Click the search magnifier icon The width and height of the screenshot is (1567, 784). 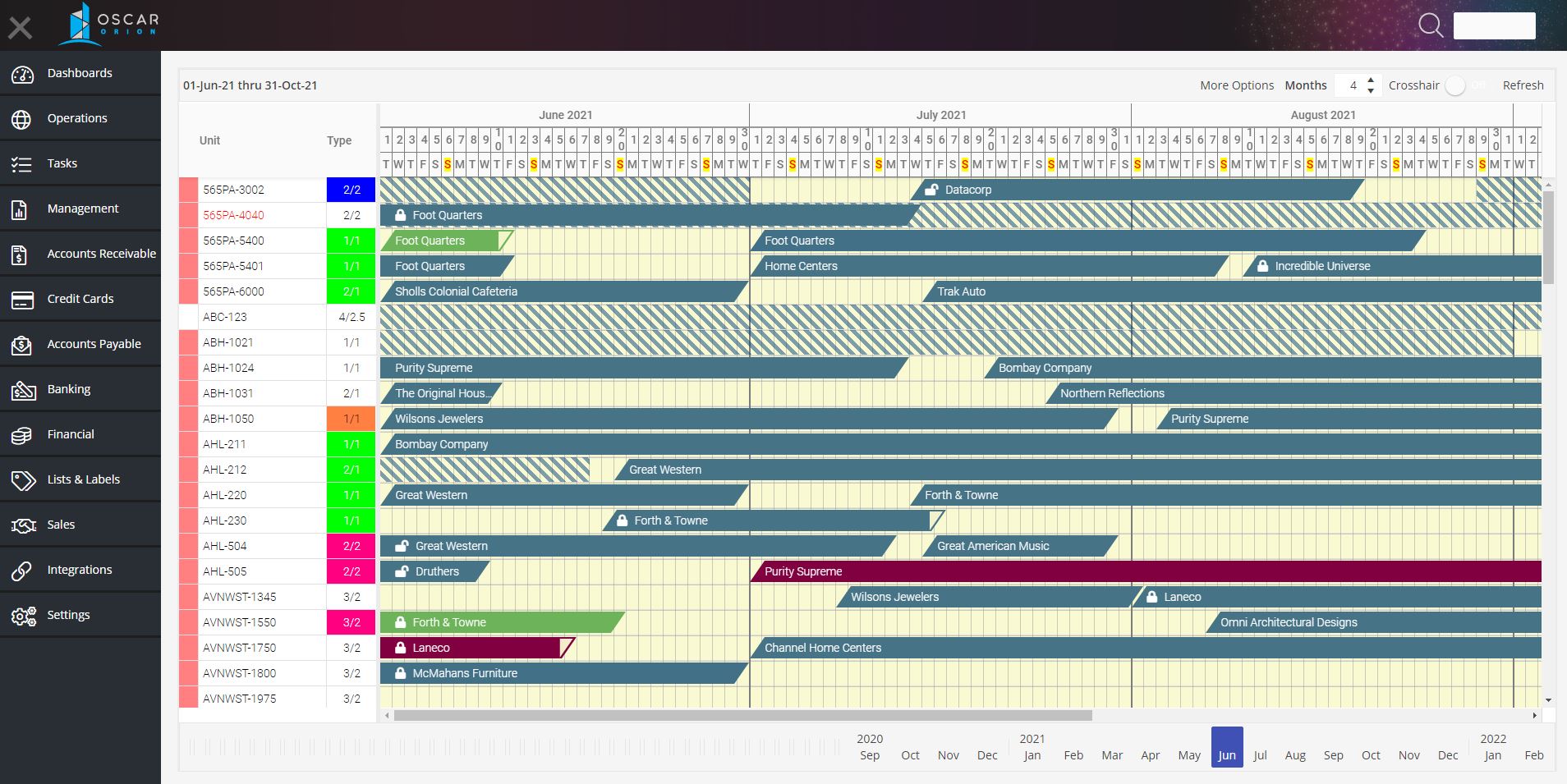tap(1430, 25)
